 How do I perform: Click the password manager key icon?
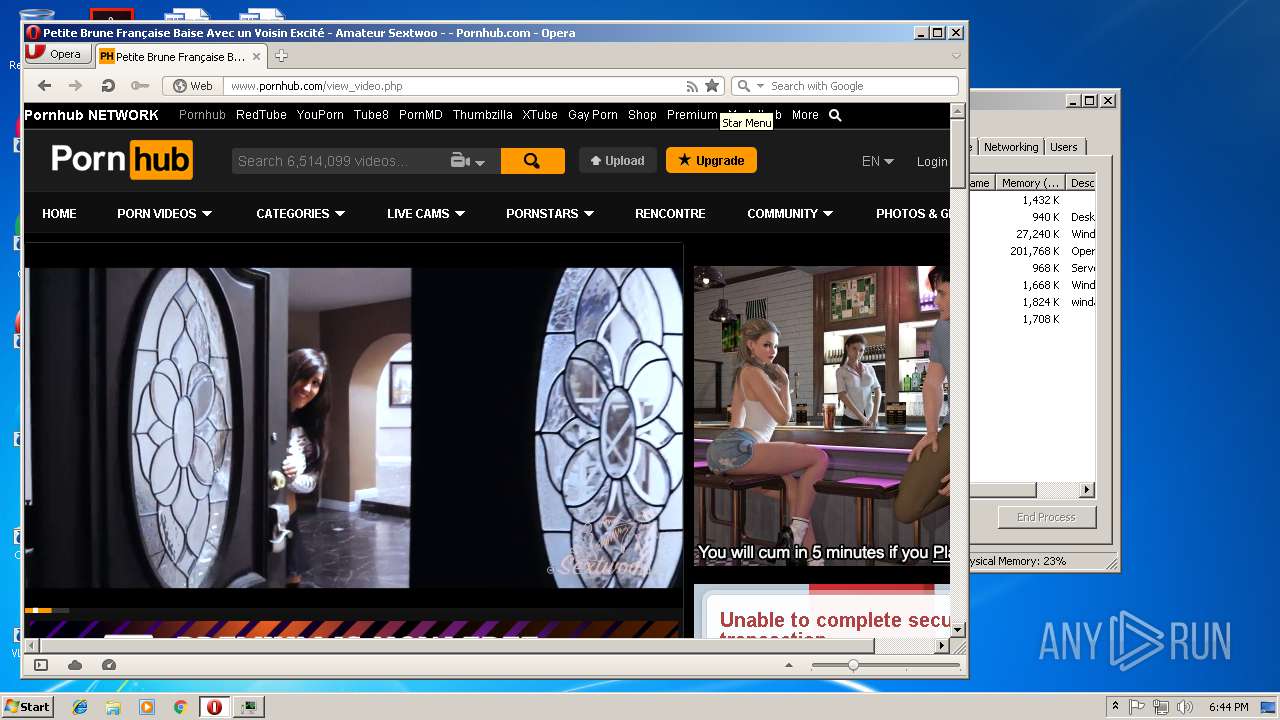140,86
